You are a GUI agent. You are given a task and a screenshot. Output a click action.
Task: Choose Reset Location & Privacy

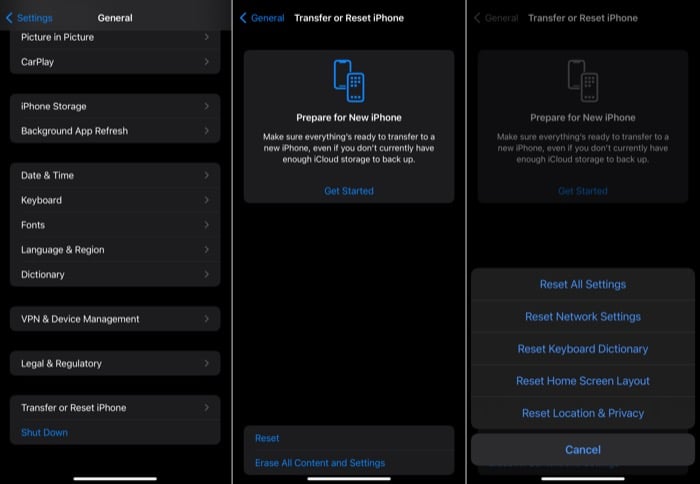coord(583,413)
